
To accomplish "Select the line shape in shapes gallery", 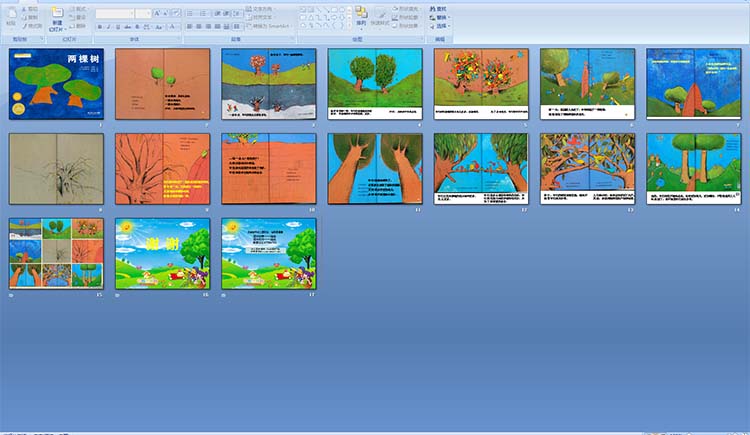I will 319,9.
